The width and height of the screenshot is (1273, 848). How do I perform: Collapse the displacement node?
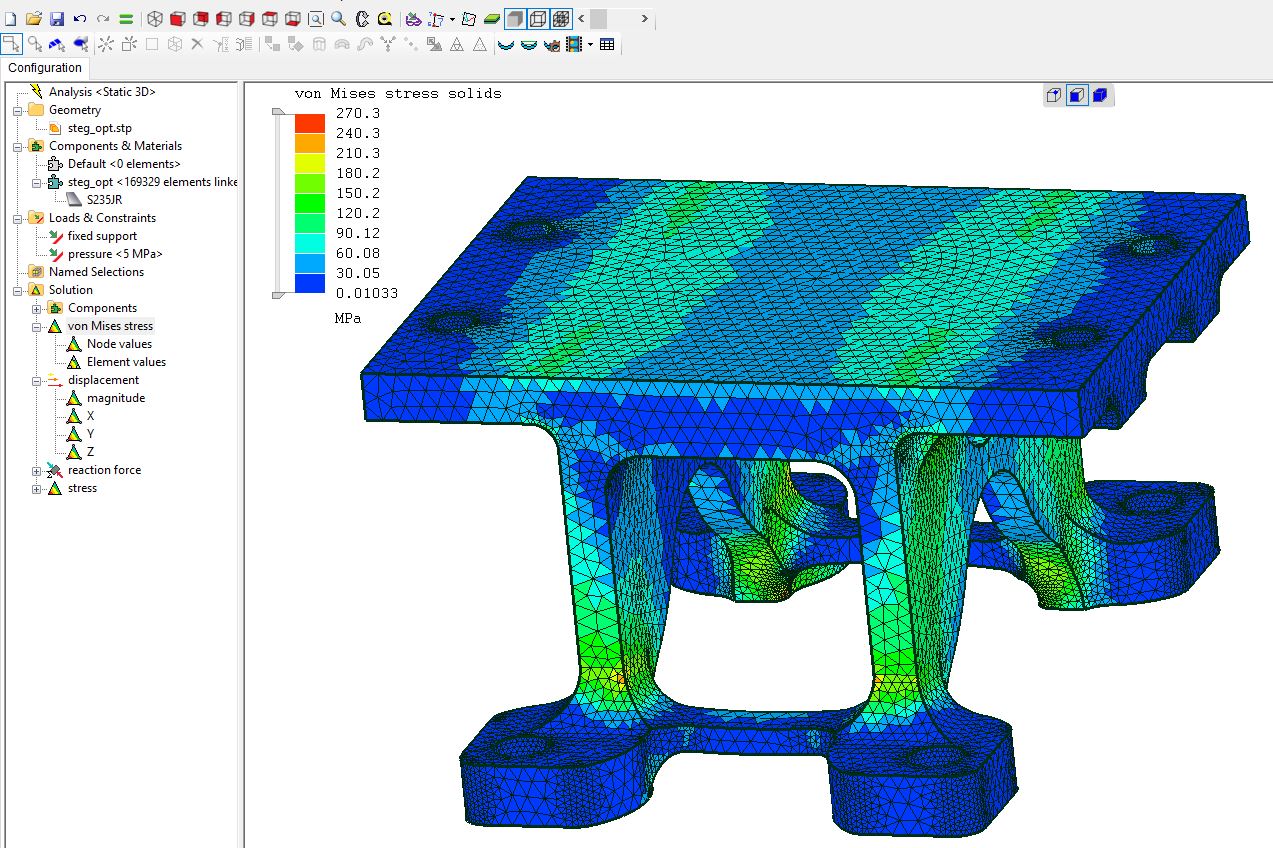point(37,380)
